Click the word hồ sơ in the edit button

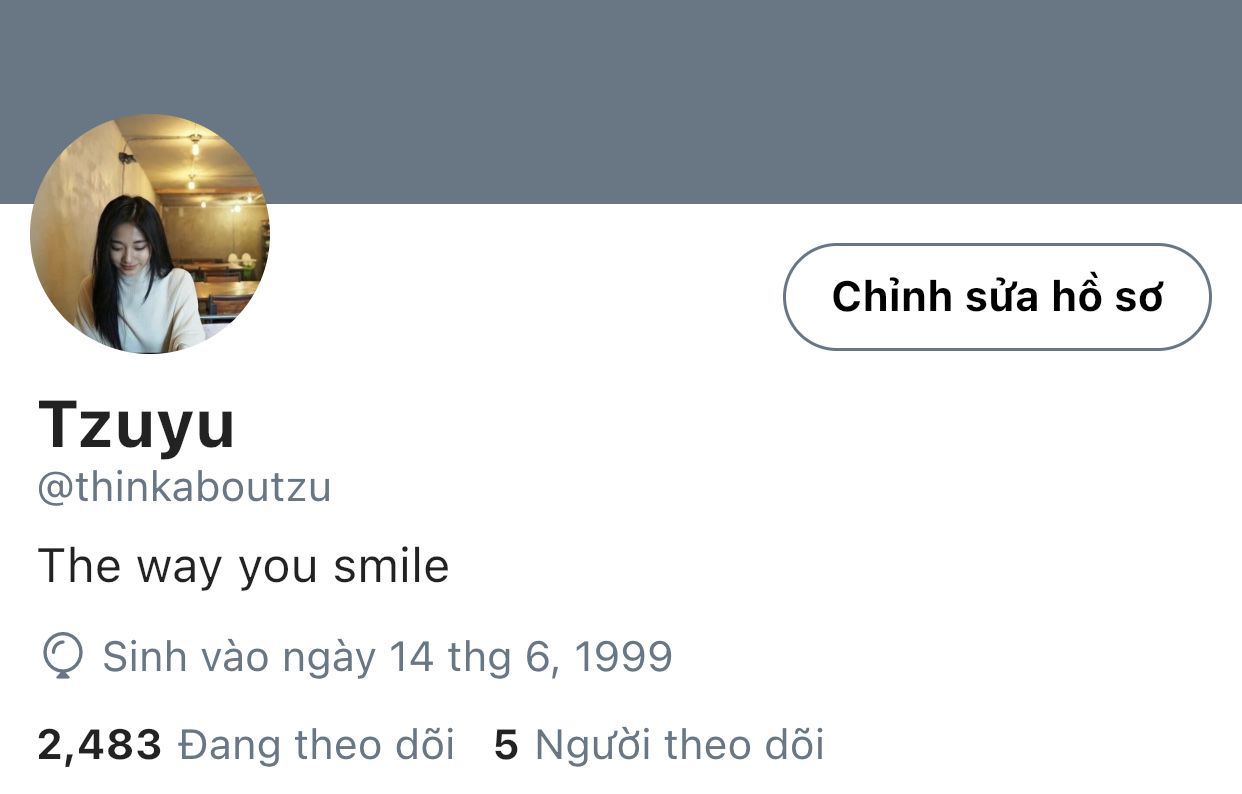1107,297
